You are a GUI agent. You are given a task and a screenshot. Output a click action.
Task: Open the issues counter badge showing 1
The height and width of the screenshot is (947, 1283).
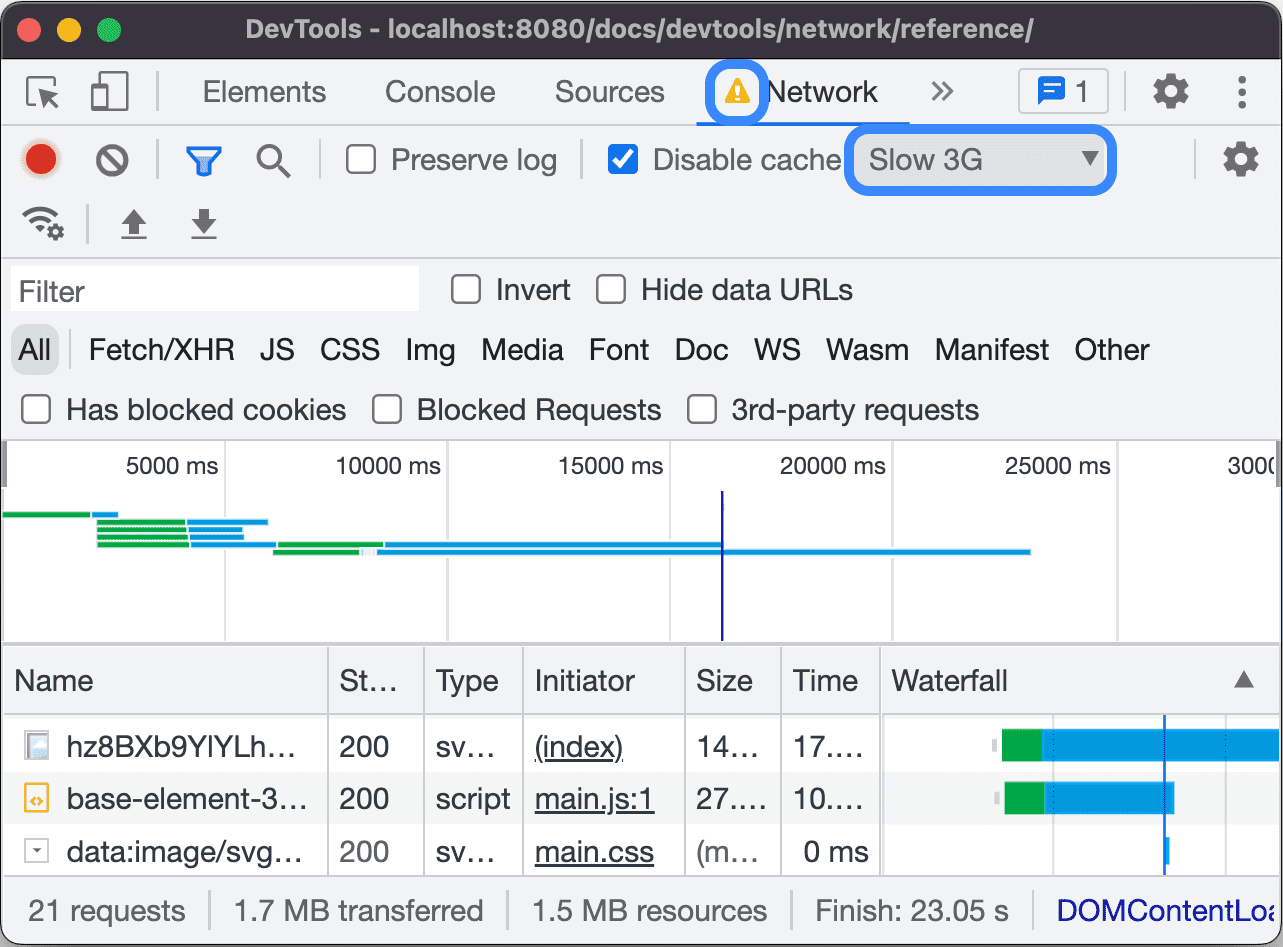point(1063,92)
